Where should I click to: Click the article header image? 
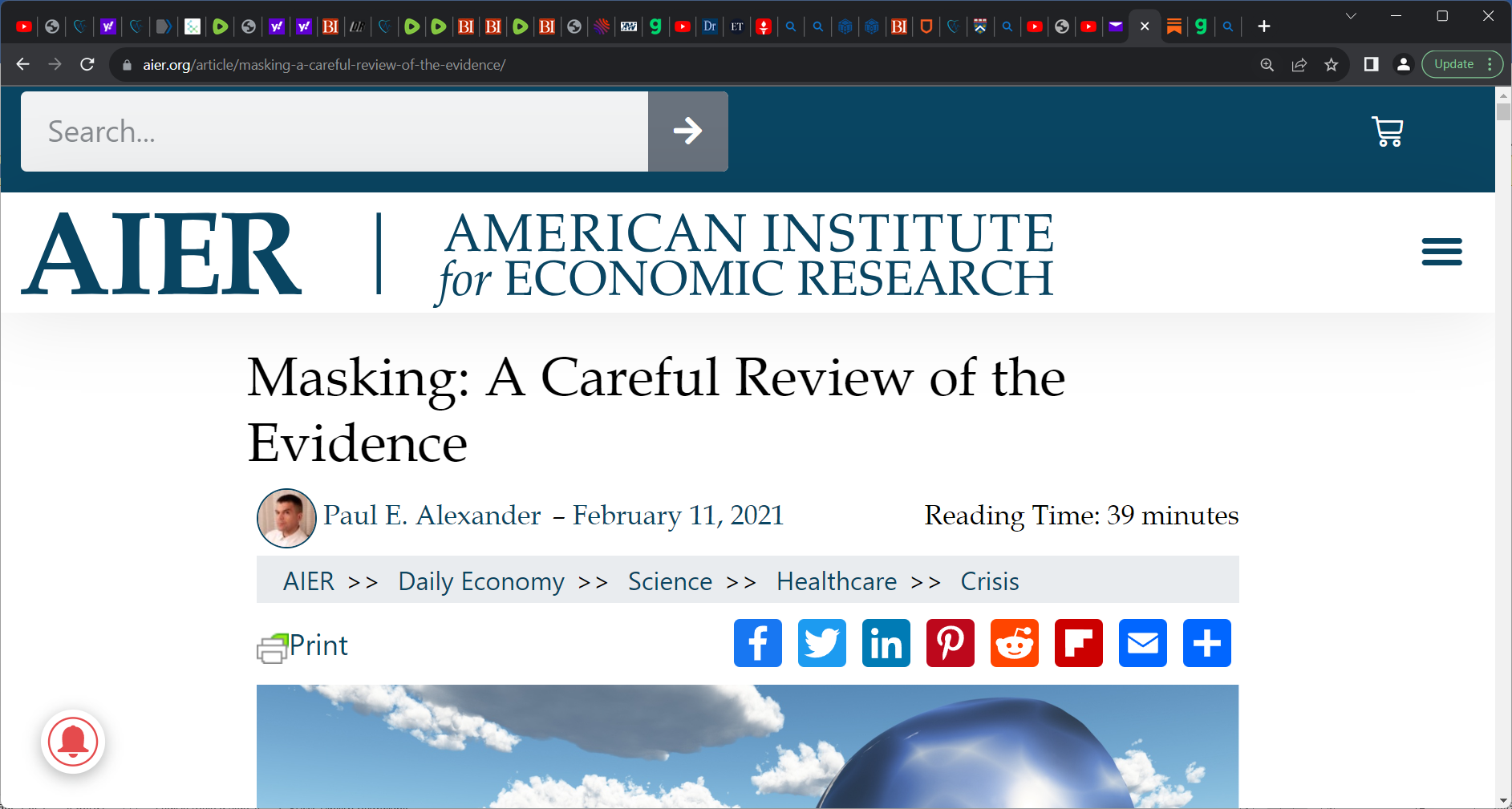pos(748,746)
